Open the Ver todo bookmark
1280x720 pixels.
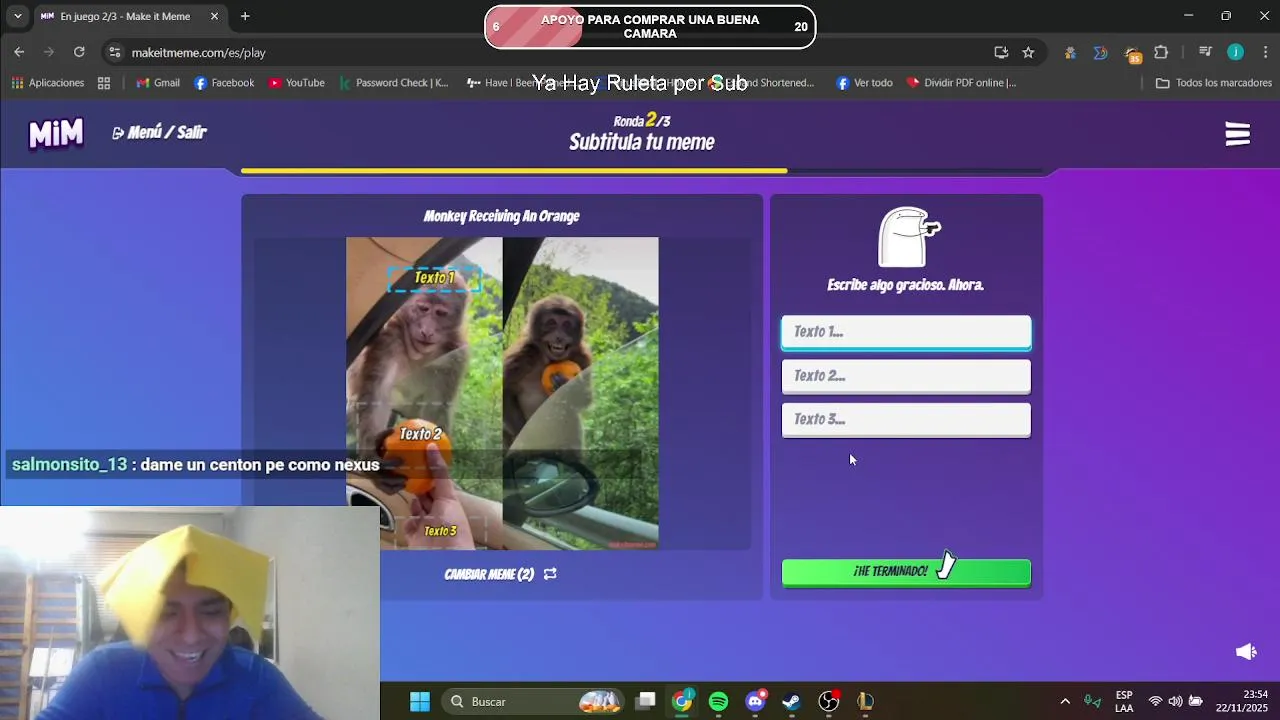pyautogui.click(x=864, y=83)
